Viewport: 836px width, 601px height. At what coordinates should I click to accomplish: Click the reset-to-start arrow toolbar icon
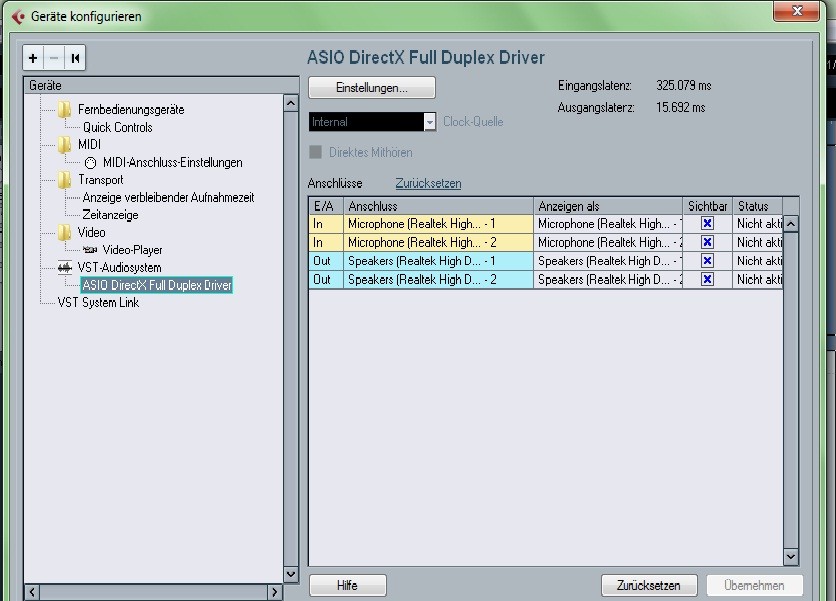tap(75, 58)
